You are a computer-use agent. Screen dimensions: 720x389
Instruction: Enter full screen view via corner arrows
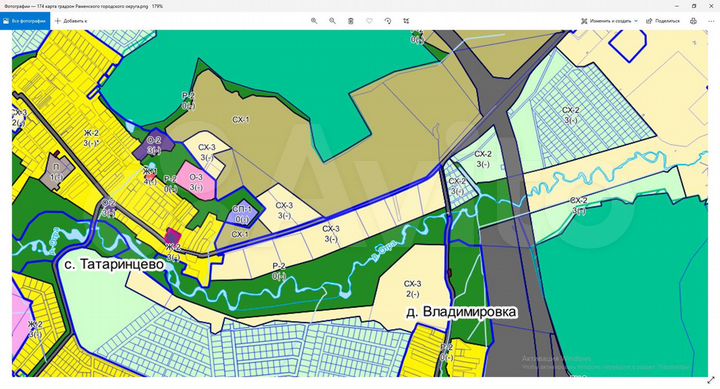tap(712, 381)
